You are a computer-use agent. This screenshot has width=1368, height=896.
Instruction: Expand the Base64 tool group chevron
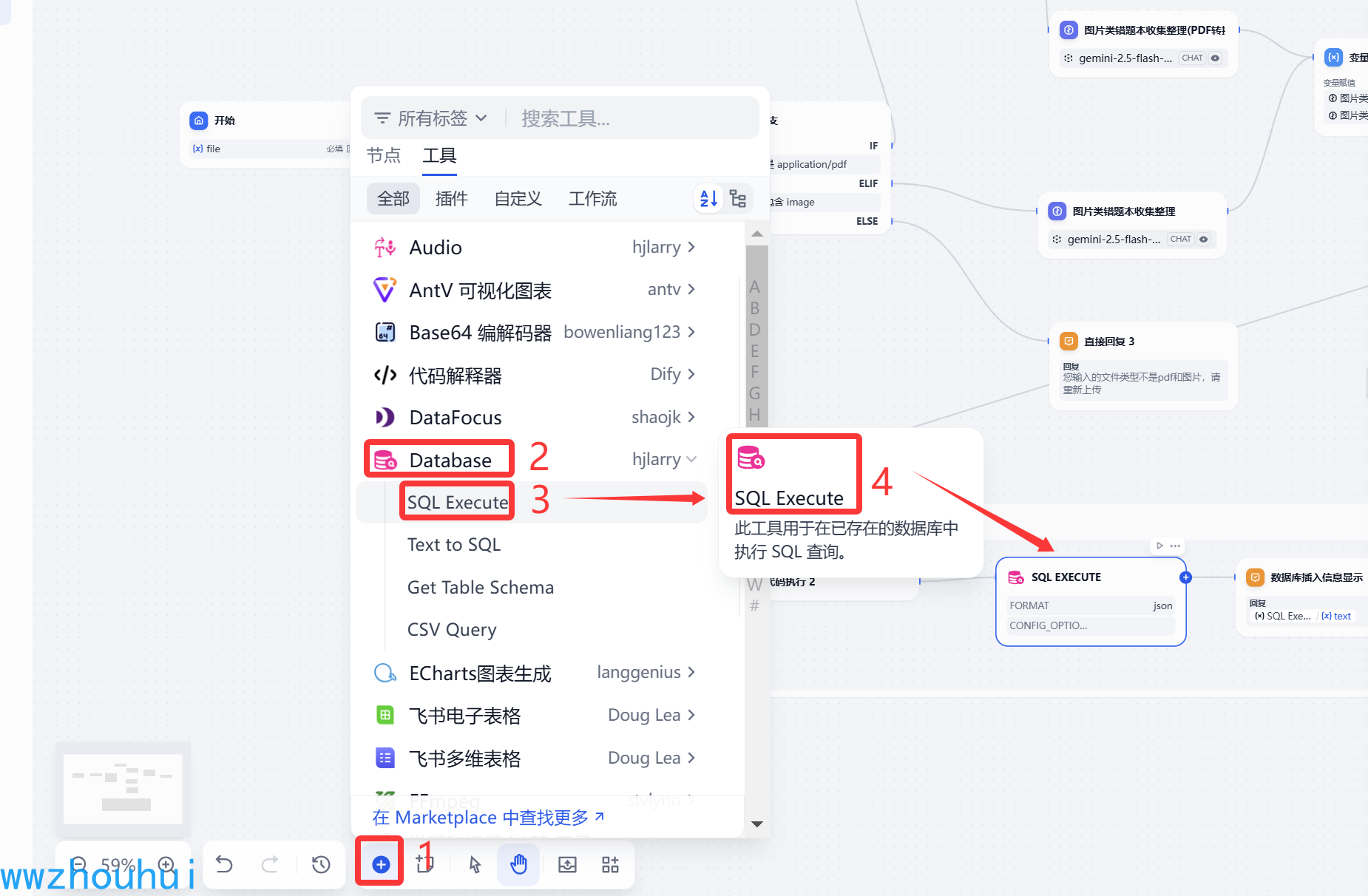(x=691, y=332)
